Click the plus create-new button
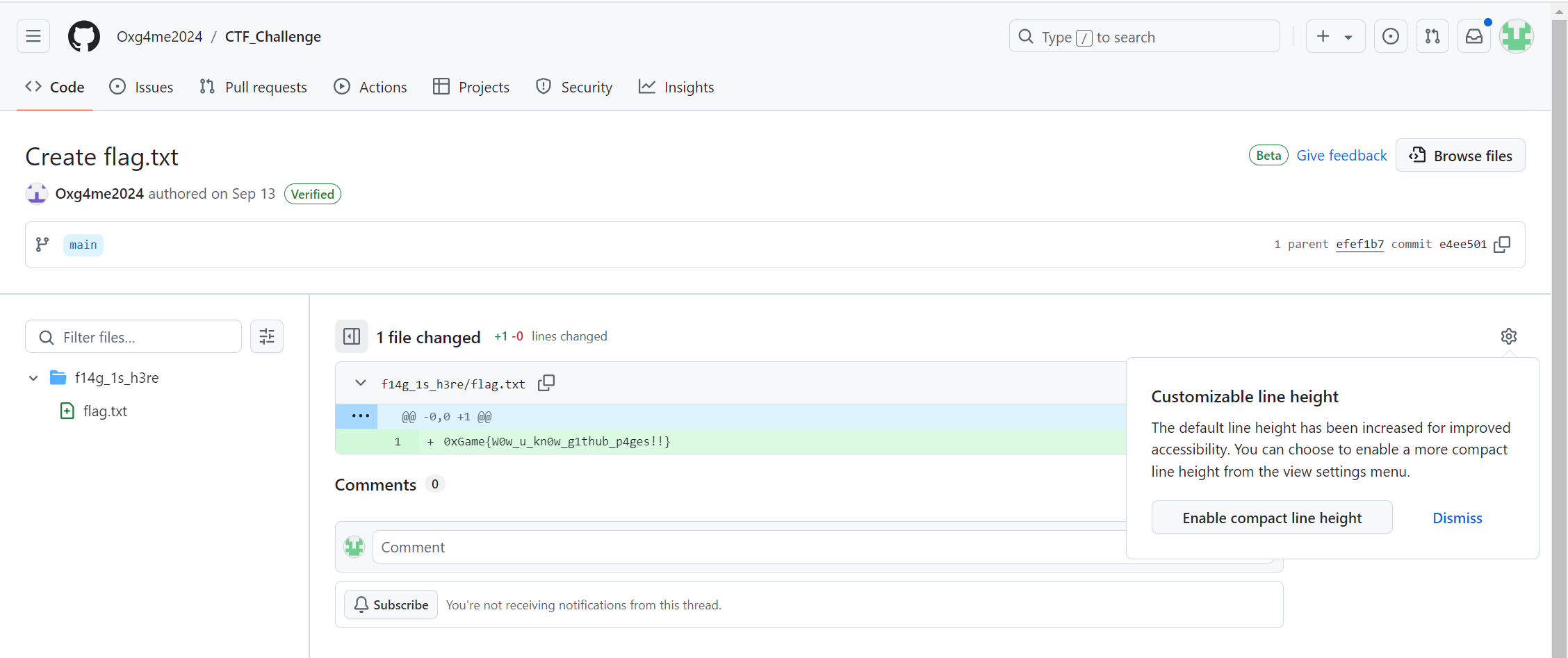This screenshot has width=1568, height=658. click(x=1323, y=36)
